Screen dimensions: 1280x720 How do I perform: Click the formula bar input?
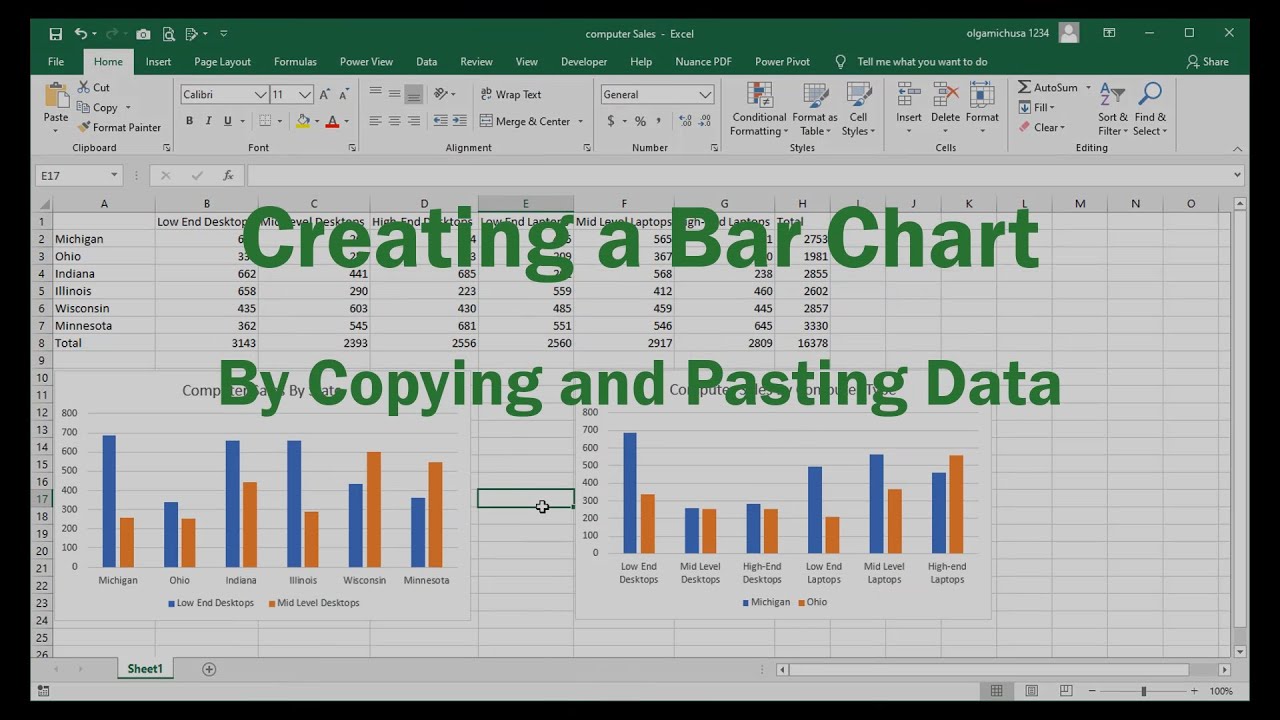pyautogui.click(x=738, y=175)
